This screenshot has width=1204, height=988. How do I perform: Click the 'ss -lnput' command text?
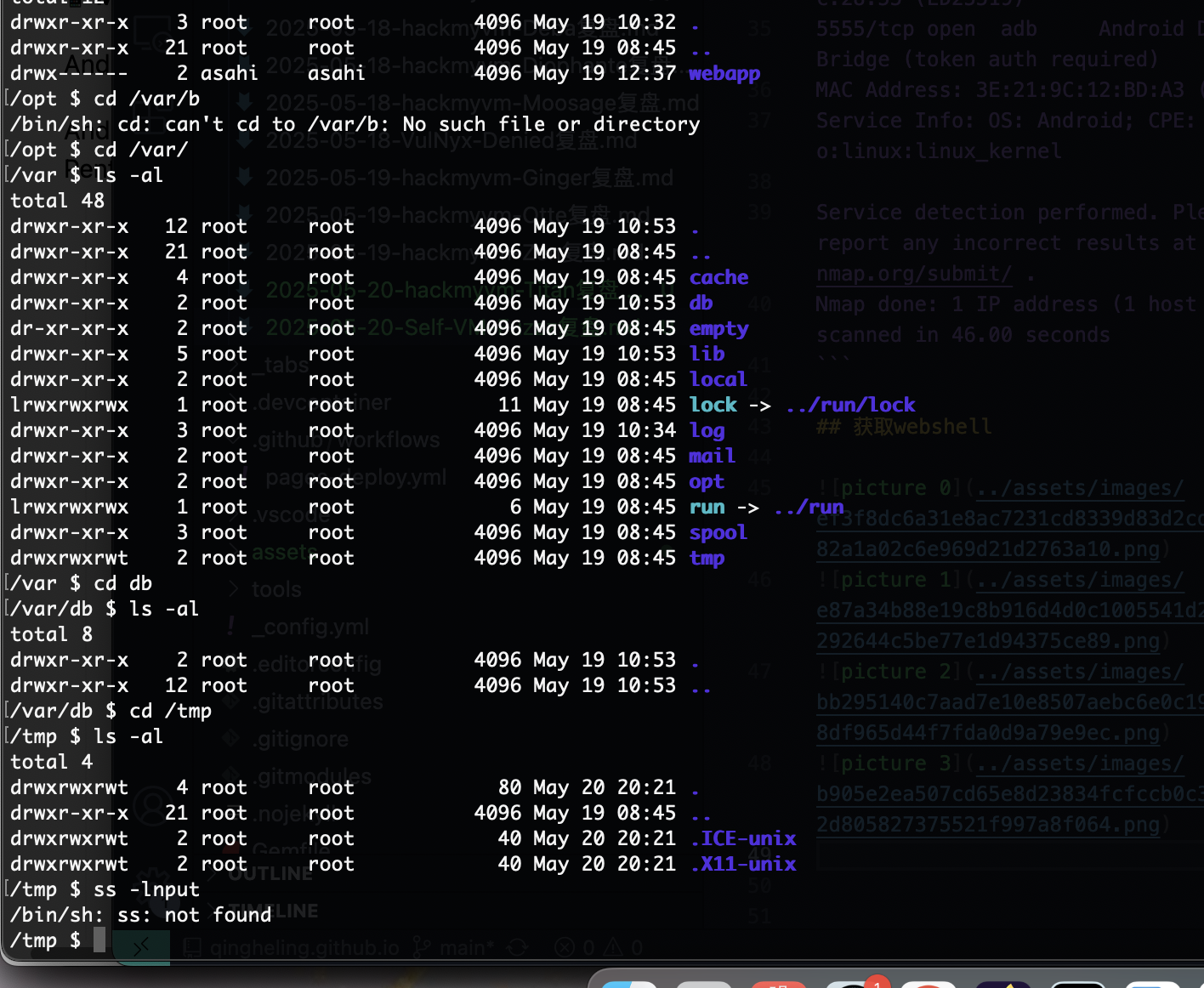(x=146, y=889)
